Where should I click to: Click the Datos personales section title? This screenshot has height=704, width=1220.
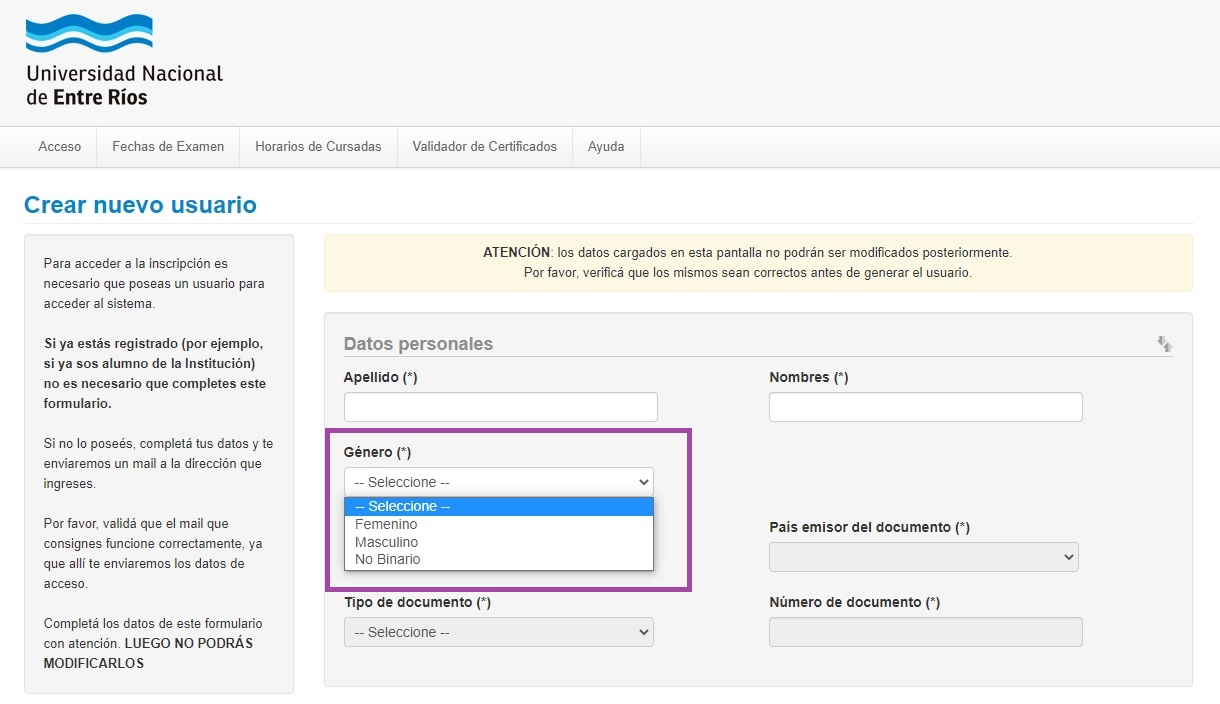tap(418, 344)
